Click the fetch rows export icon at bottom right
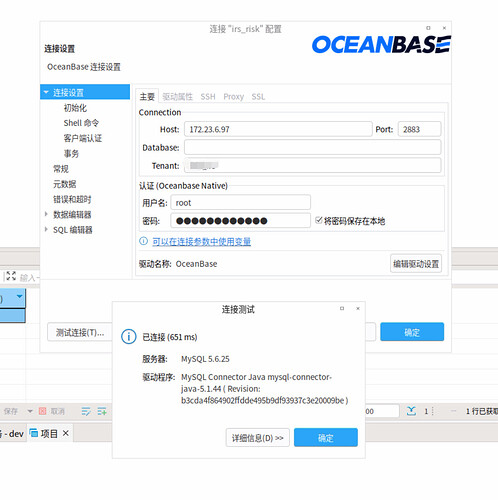498x500 pixels. [411, 411]
